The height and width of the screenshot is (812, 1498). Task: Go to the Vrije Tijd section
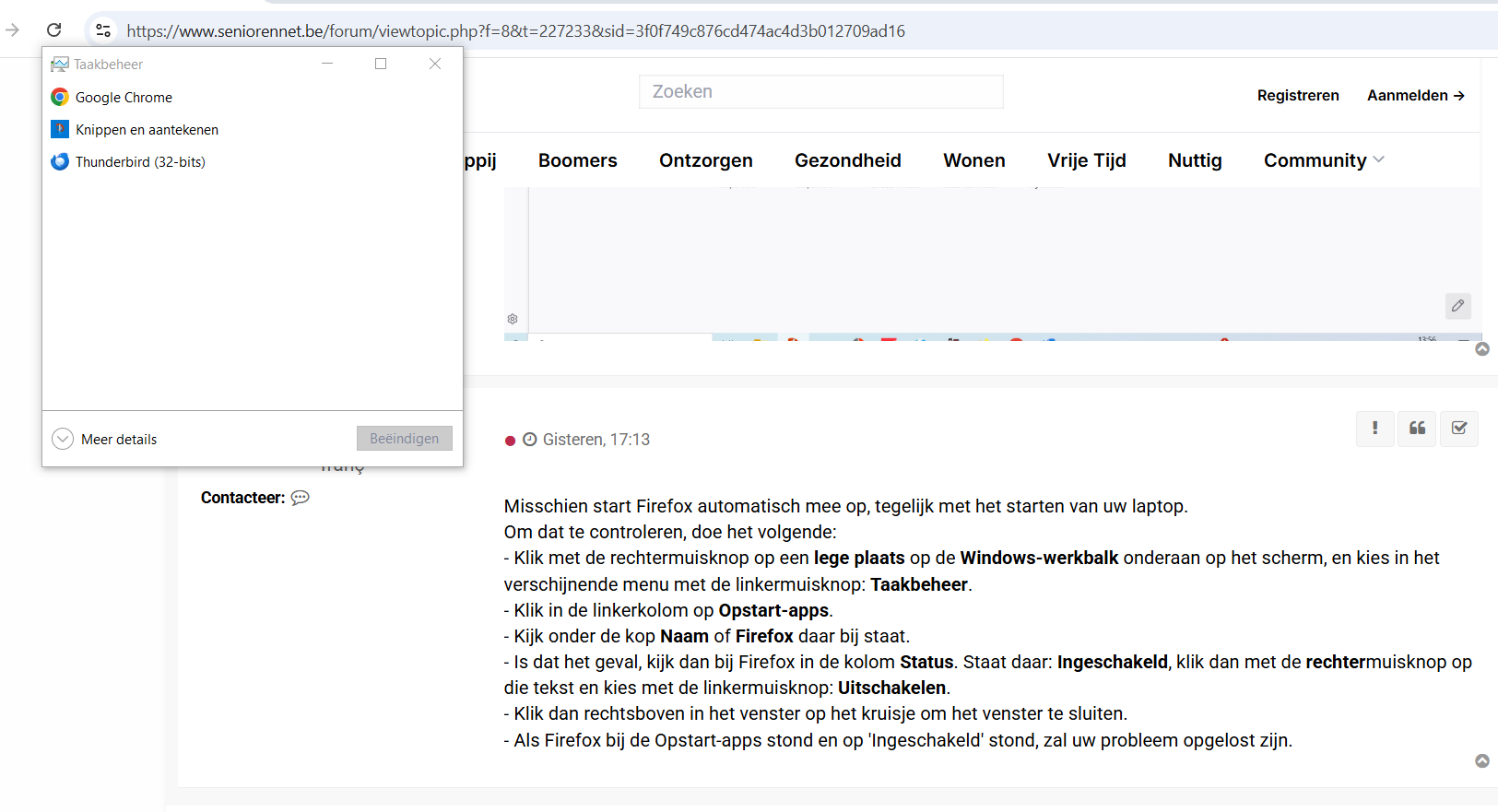coord(1086,160)
